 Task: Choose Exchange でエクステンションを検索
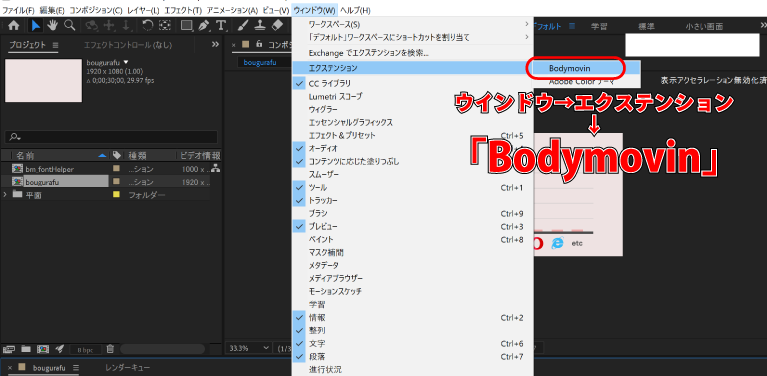(x=412, y=53)
